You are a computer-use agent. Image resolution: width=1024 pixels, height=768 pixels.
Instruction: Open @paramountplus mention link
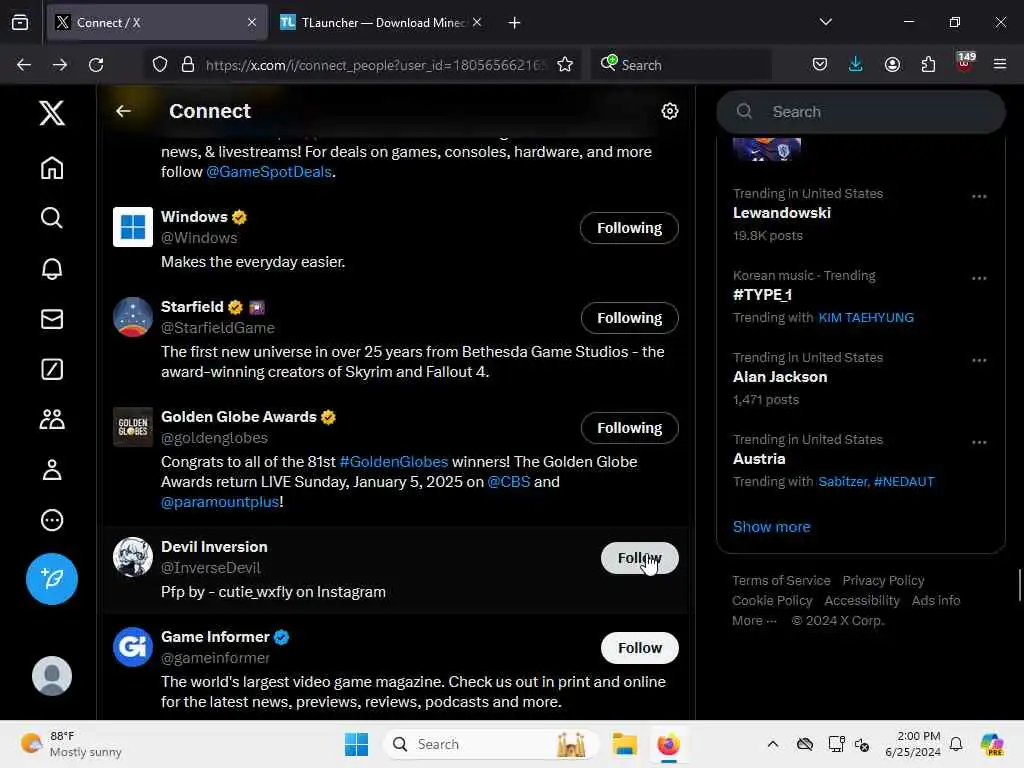tap(220, 502)
